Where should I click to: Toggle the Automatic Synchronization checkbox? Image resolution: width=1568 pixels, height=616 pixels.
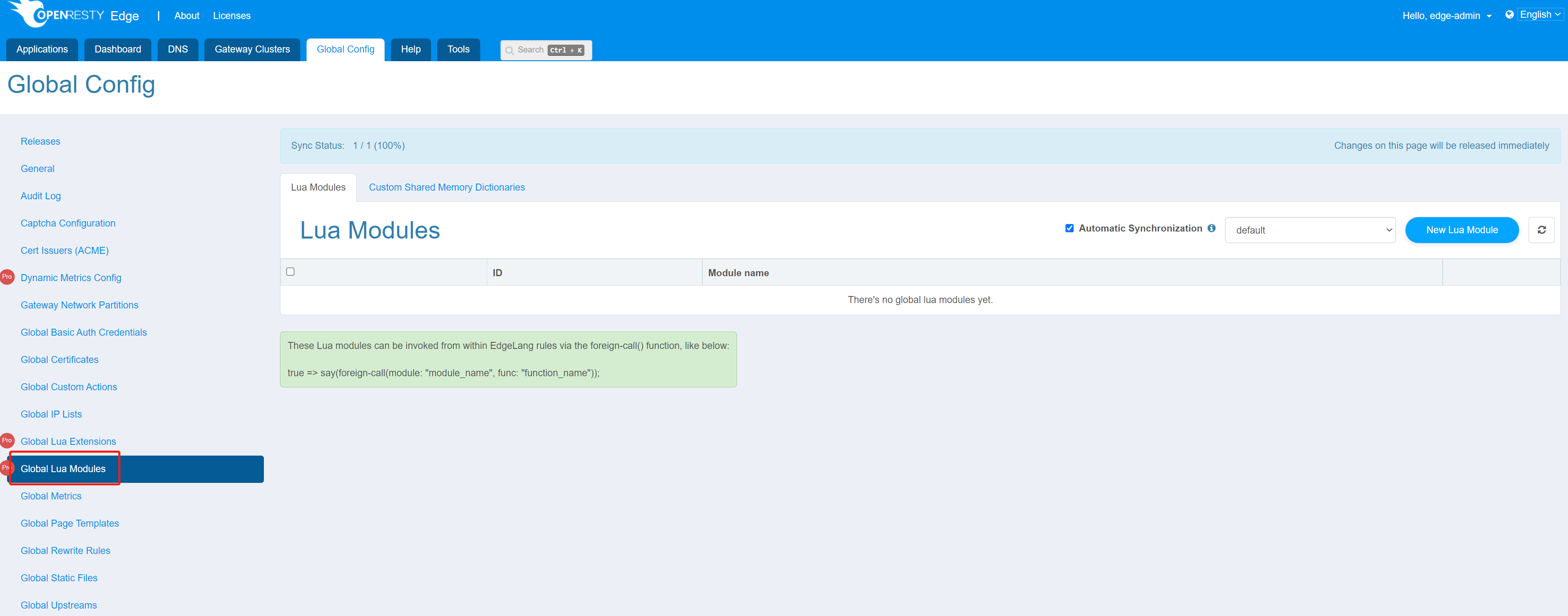click(x=1069, y=228)
